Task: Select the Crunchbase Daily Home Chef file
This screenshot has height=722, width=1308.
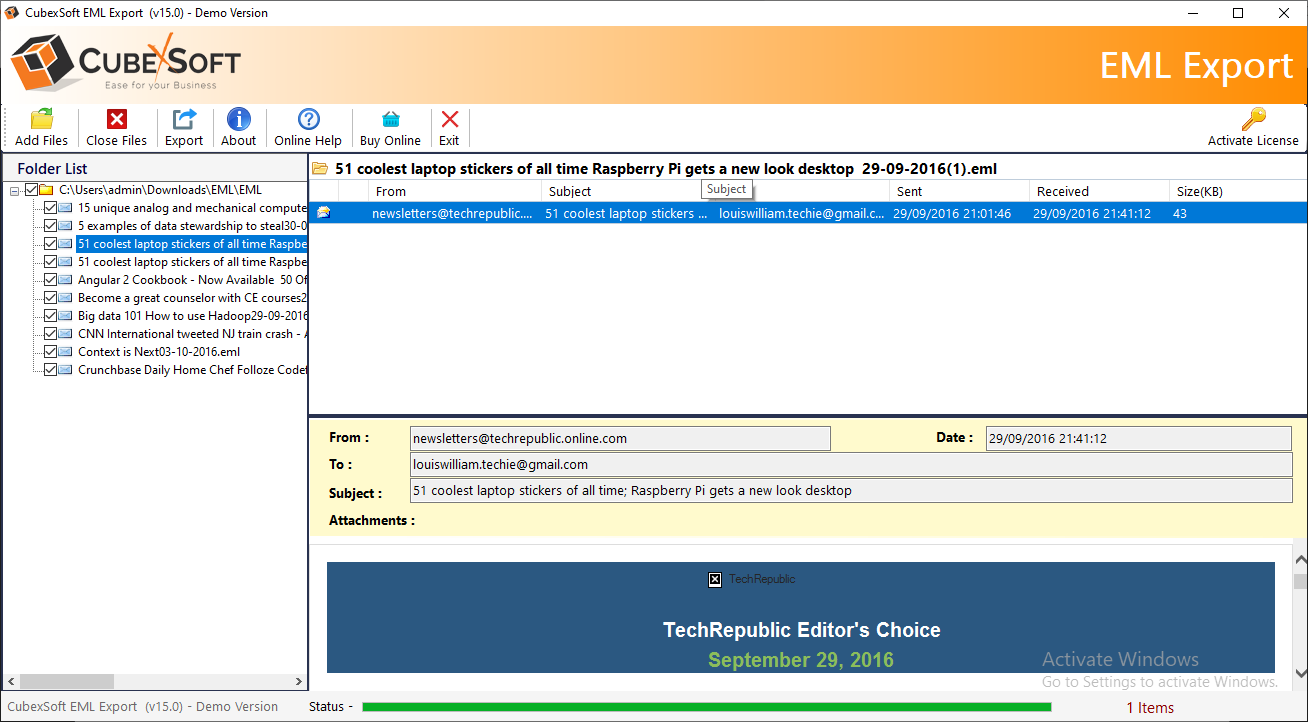Action: pyautogui.click(x=192, y=370)
